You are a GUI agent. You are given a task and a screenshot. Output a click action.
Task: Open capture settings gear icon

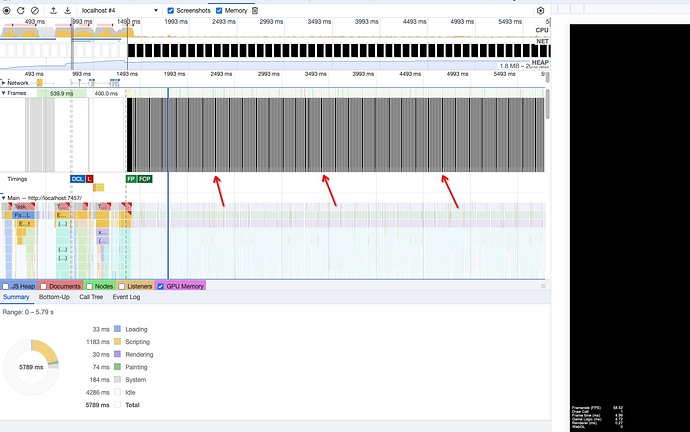coord(540,11)
